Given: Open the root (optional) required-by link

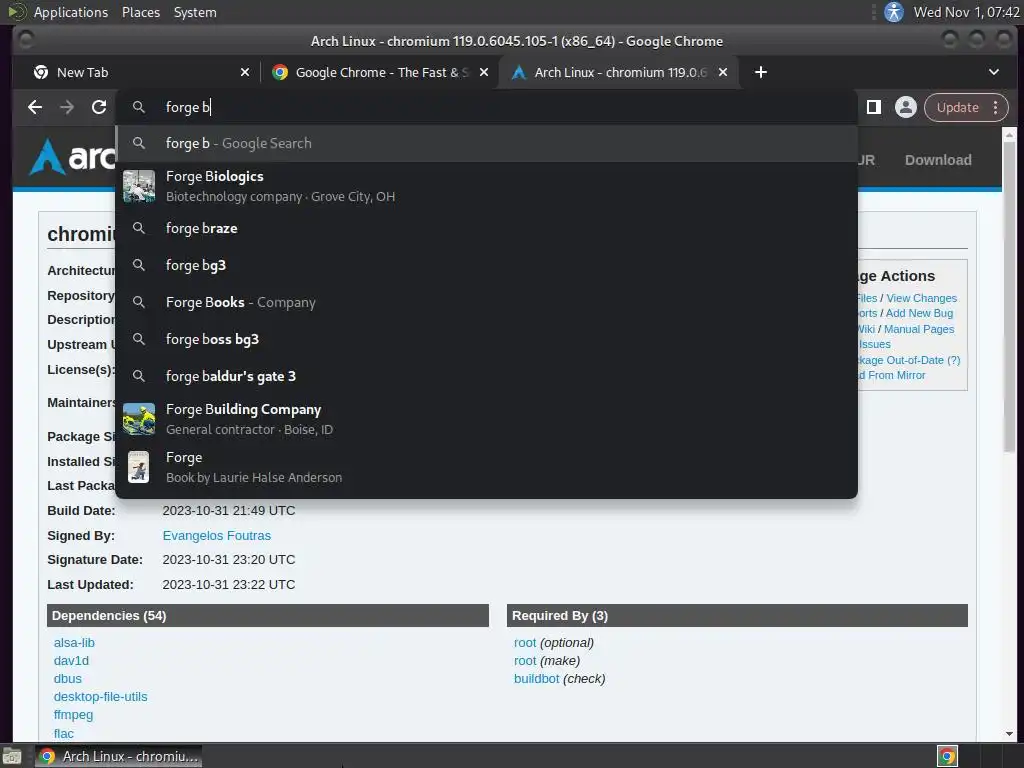Looking at the screenshot, I should coord(524,643).
